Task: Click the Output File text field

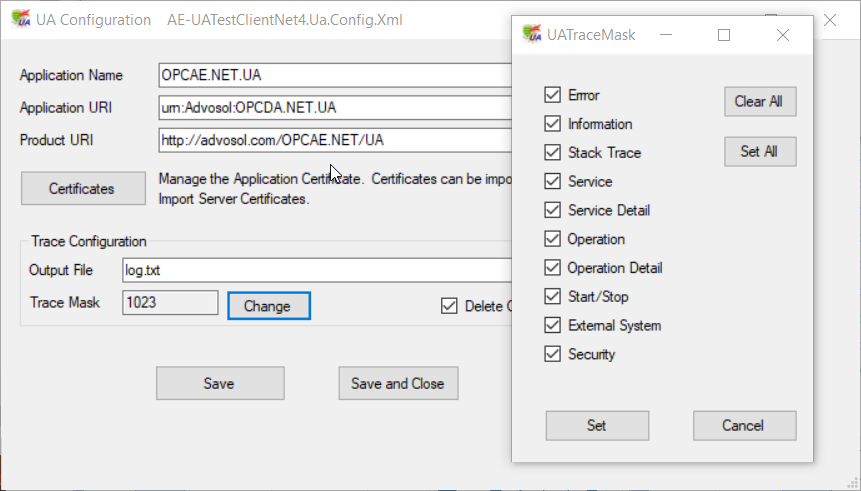Action: (x=315, y=270)
